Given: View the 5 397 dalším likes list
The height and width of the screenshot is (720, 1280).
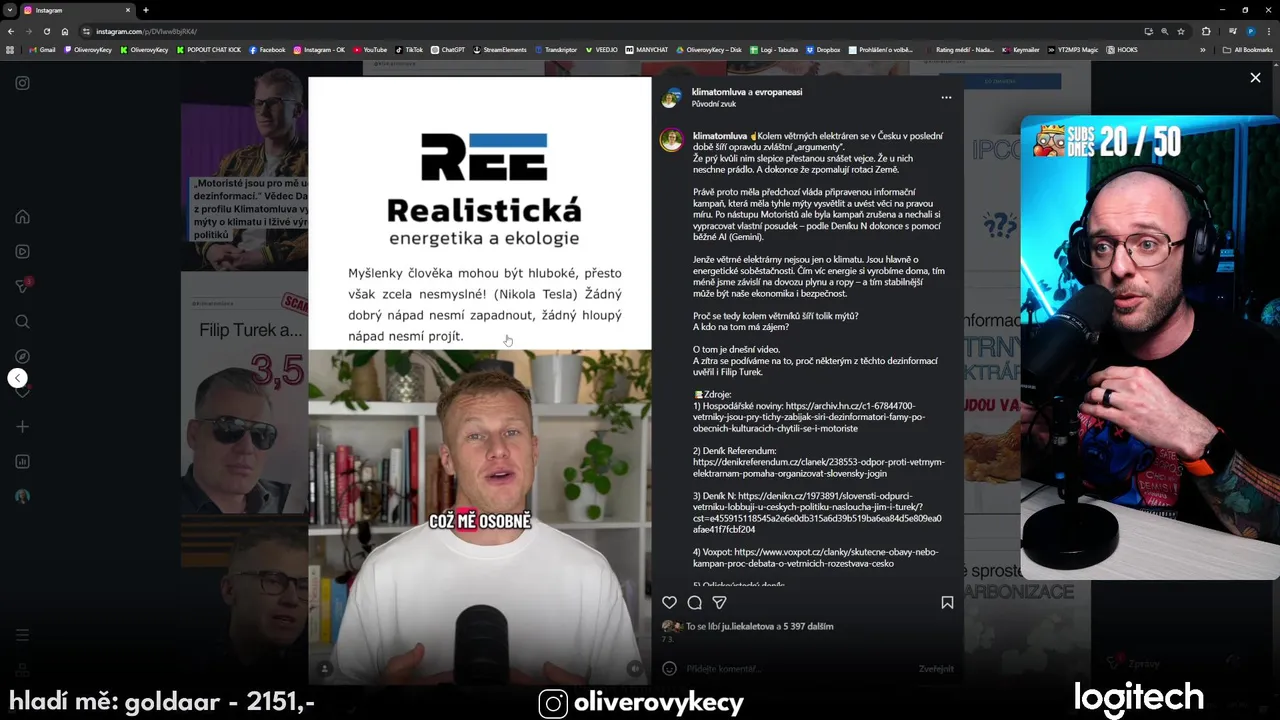Looking at the screenshot, I should click(808, 627).
